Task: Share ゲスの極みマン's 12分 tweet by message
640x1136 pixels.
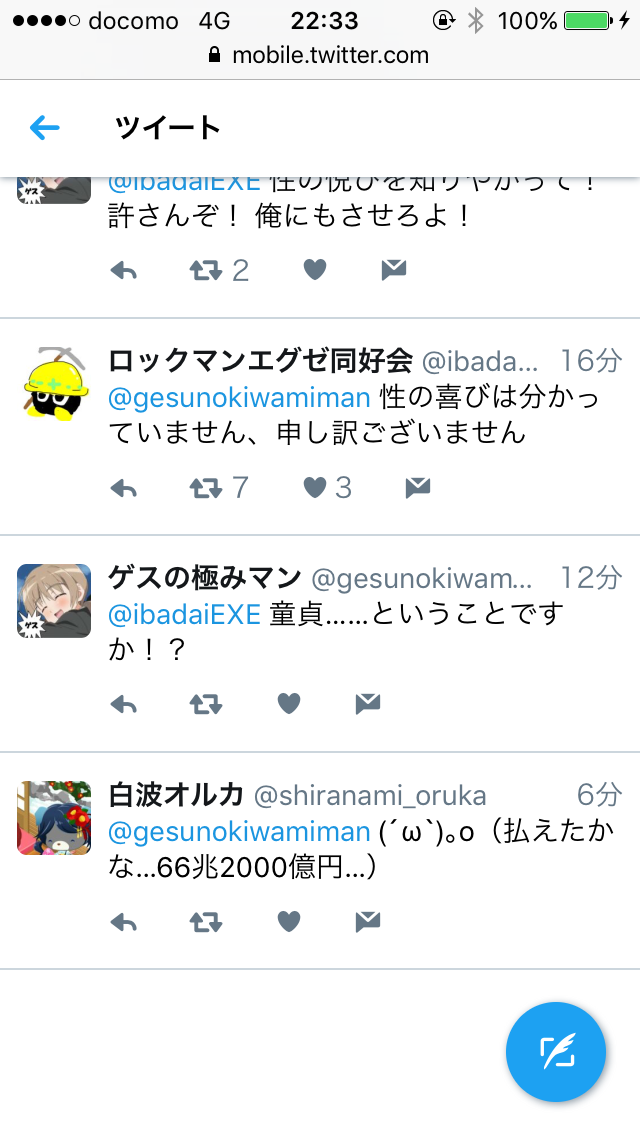Action: tap(368, 703)
